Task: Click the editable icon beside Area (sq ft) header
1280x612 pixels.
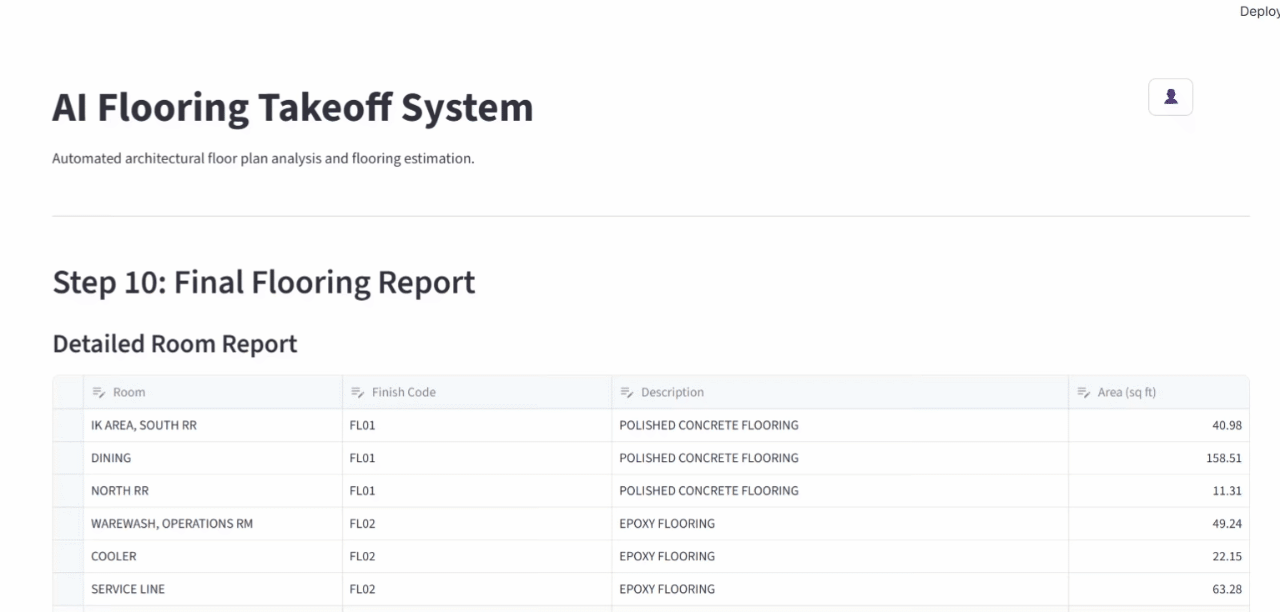Action: 1083,392
